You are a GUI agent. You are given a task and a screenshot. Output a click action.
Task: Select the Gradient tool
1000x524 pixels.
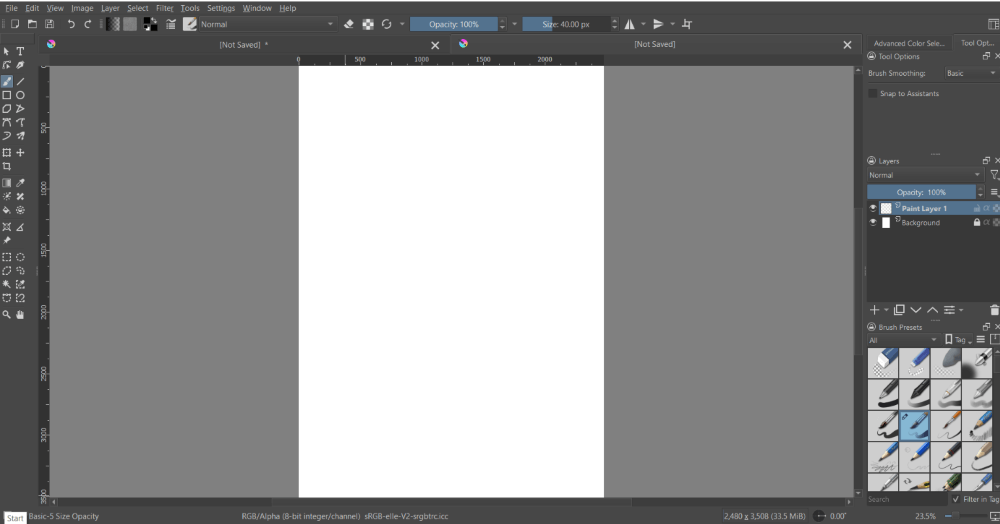click(6, 183)
